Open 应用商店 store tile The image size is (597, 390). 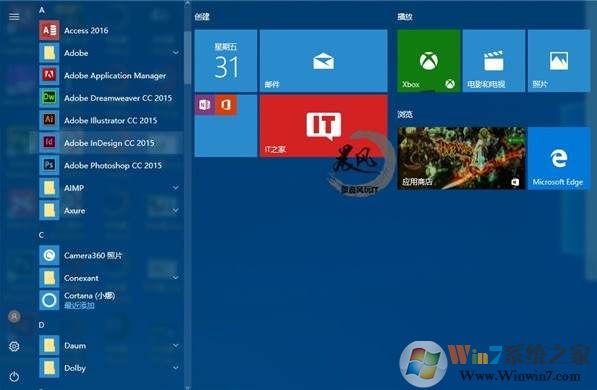pos(461,158)
